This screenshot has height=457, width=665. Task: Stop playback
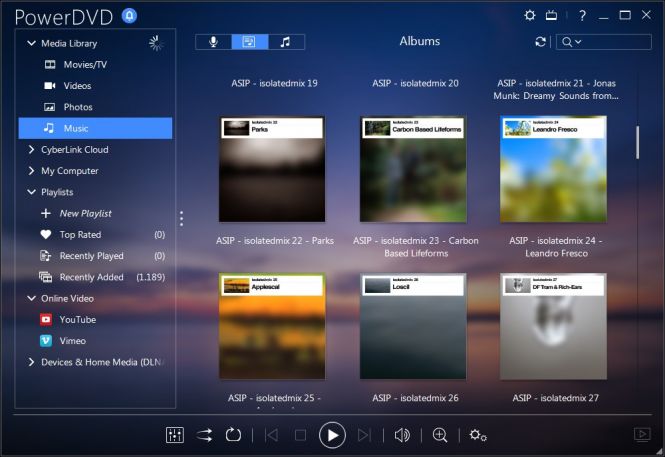click(300, 435)
